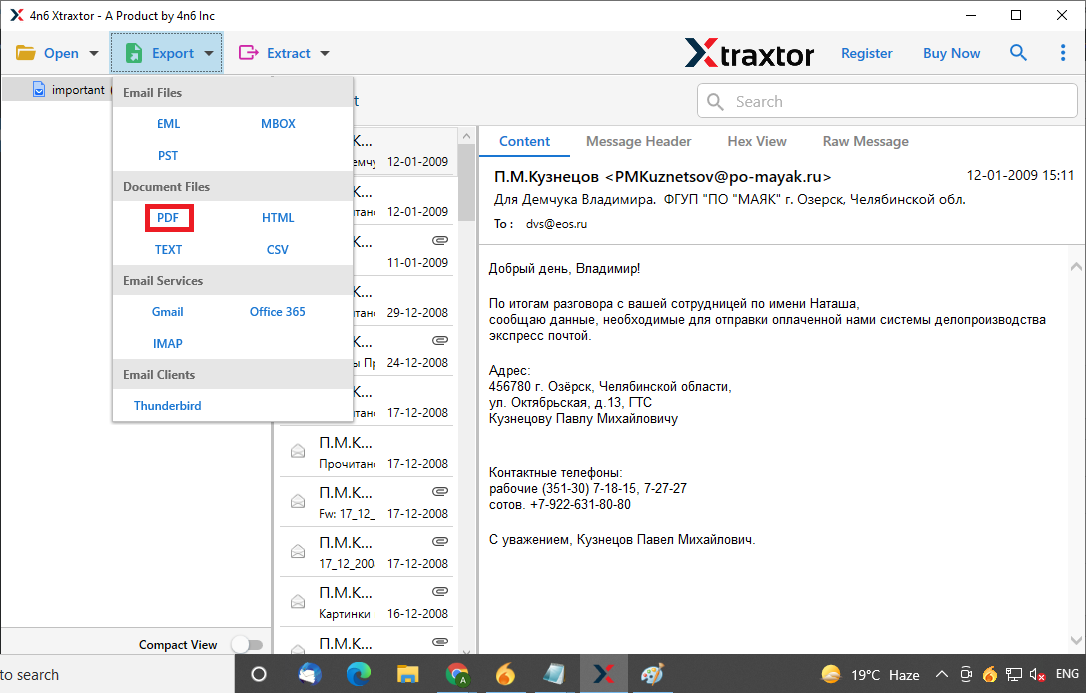1086x693 pixels.
Task: Click paperclip on Картинки 16-12-2008 email
Action: (440, 592)
